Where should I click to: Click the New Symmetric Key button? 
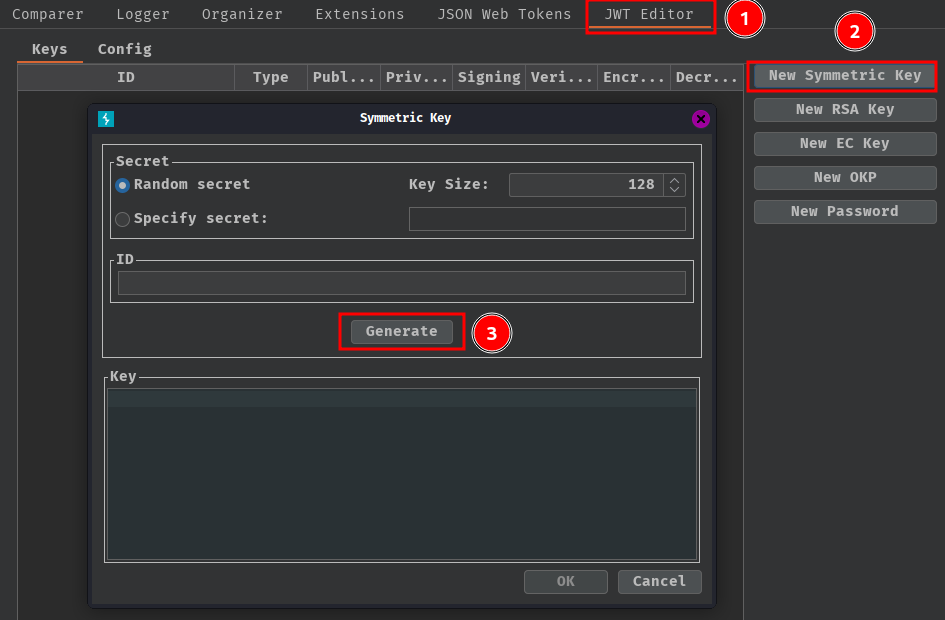click(845, 76)
